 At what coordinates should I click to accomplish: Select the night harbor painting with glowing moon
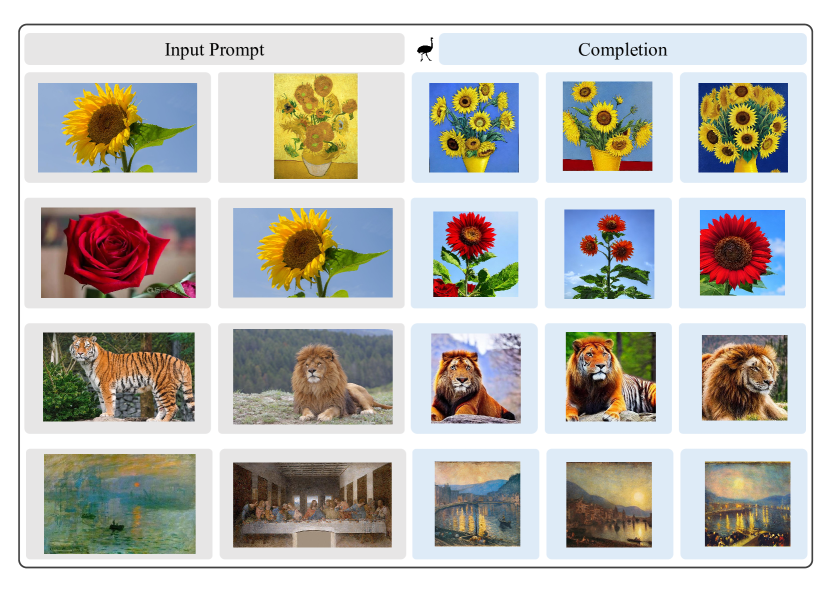747,504
